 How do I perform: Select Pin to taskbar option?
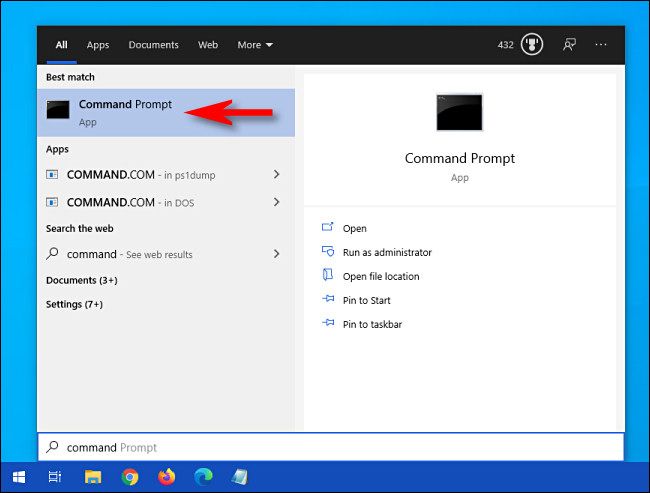tap(372, 324)
